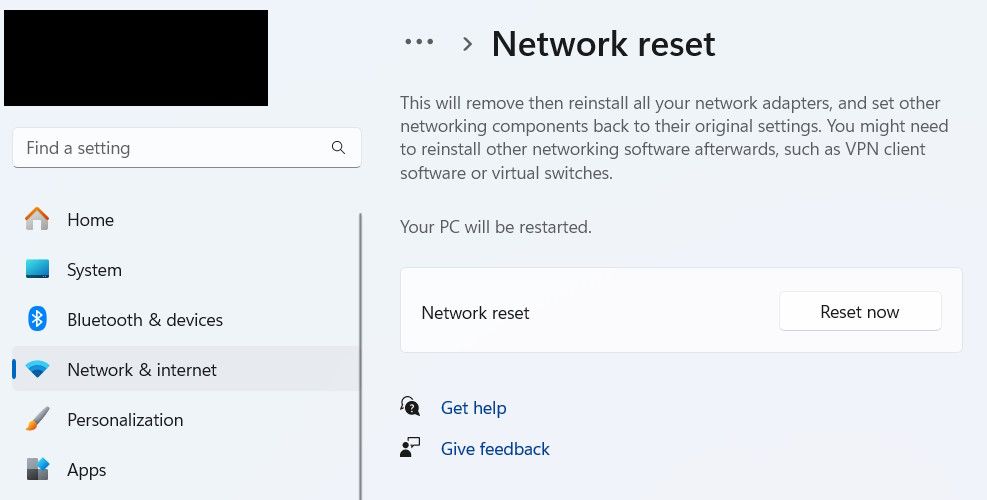The height and width of the screenshot is (500, 987).
Task: Click breadcrumb chevron before Network reset
Action: click(467, 44)
